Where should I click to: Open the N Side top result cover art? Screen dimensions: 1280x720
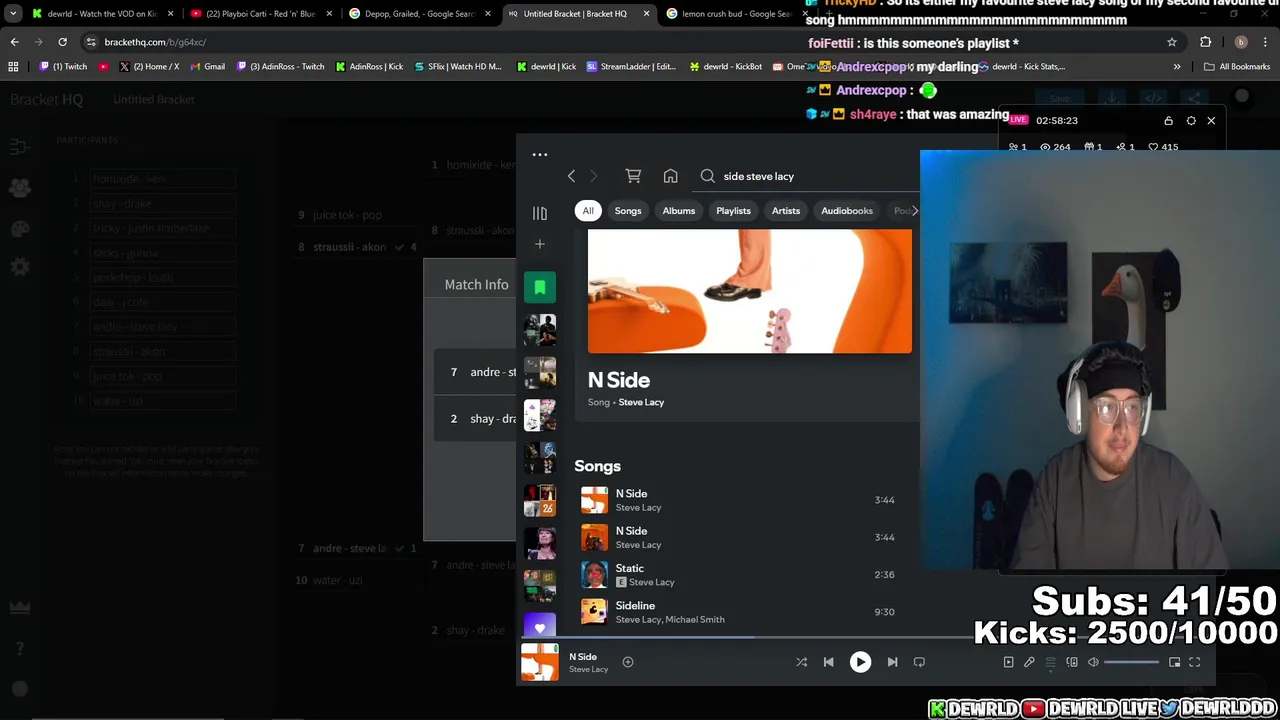[750, 292]
